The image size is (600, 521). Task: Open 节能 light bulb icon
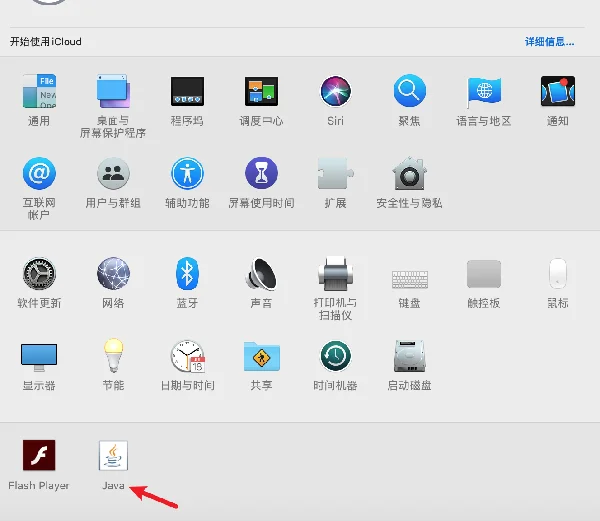pos(113,355)
